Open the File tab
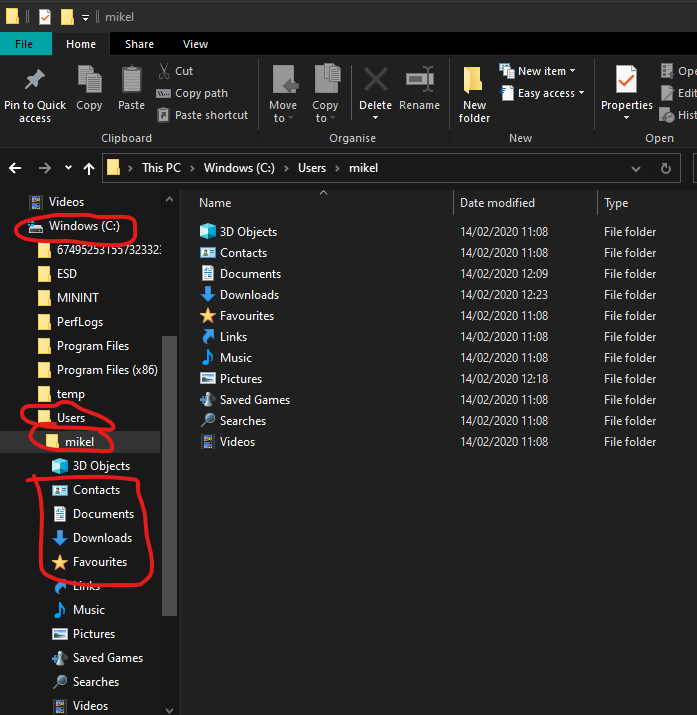 24,44
